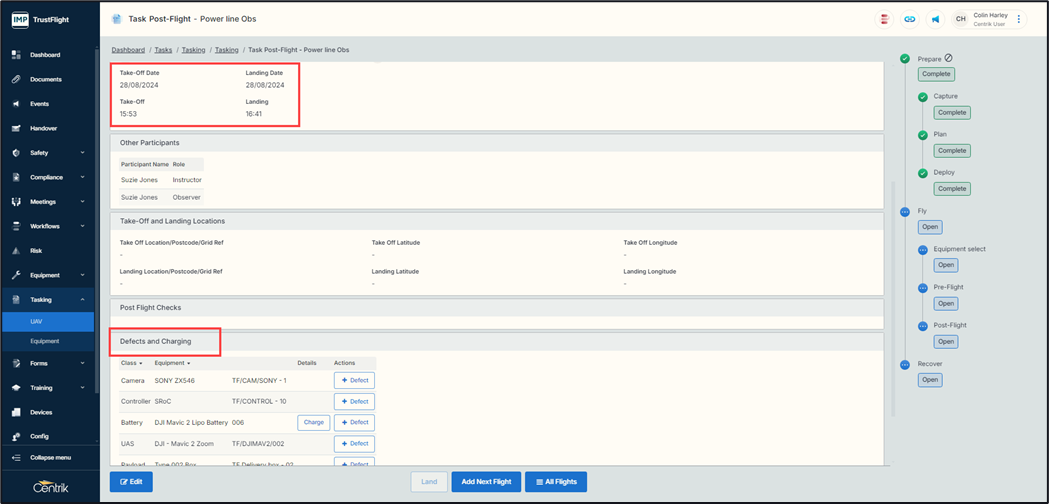Click the blue link chain icon
Viewport: 1049px width, 504px height.
[x=909, y=19]
